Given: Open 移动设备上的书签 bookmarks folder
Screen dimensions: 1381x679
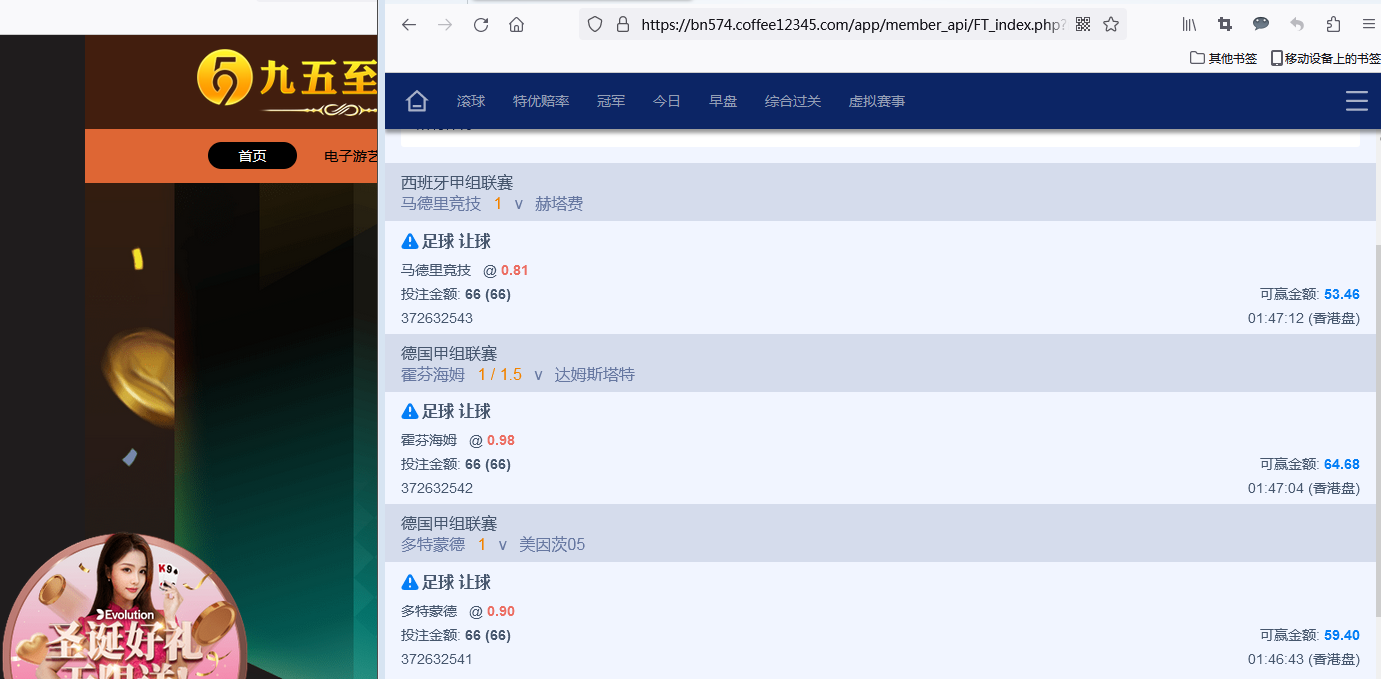Looking at the screenshot, I should (1325, 58).
